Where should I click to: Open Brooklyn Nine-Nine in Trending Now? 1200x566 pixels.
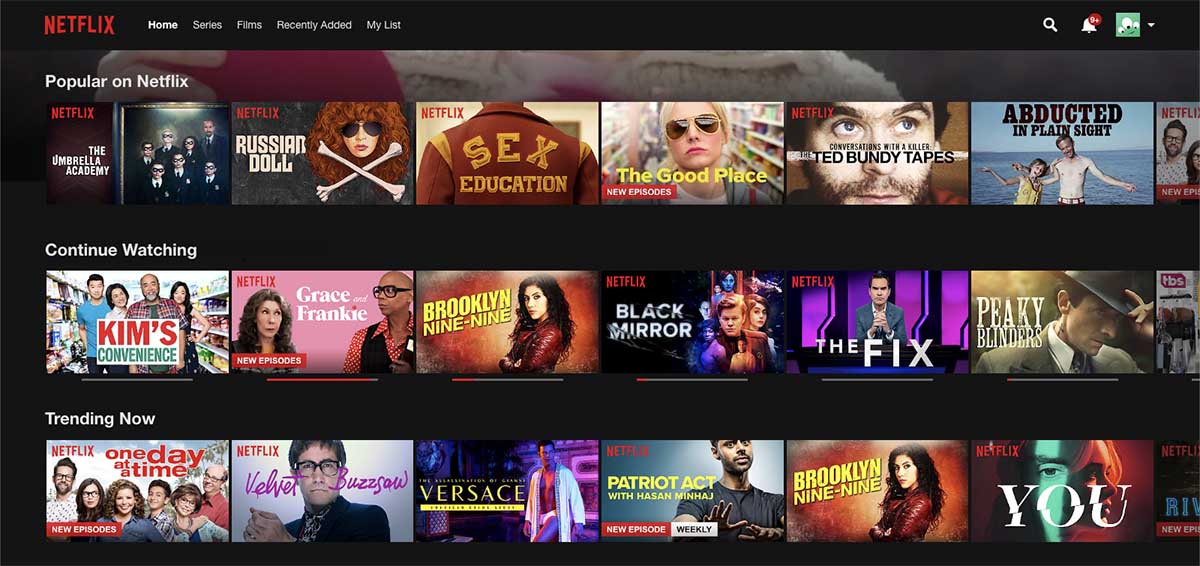[877, 491]
